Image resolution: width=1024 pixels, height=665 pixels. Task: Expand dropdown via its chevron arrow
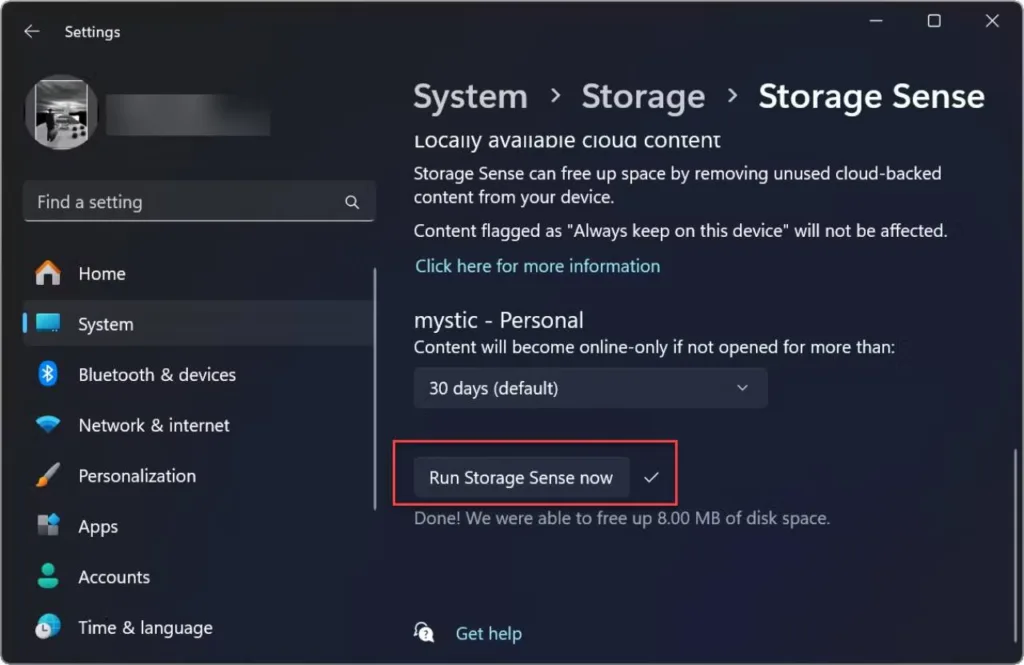tap(742, 388)
